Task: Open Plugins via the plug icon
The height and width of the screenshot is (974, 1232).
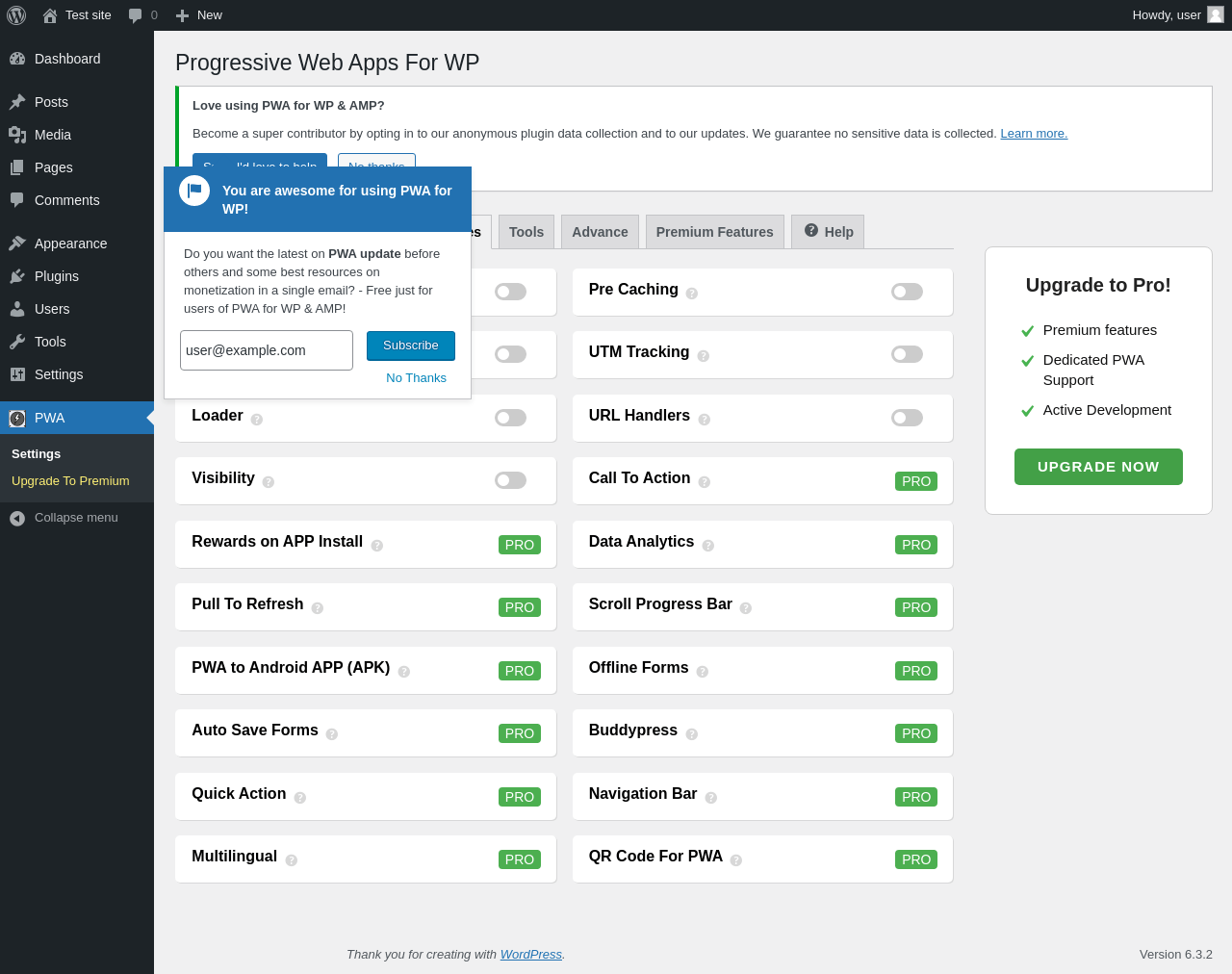Action: tap(17, 276)
